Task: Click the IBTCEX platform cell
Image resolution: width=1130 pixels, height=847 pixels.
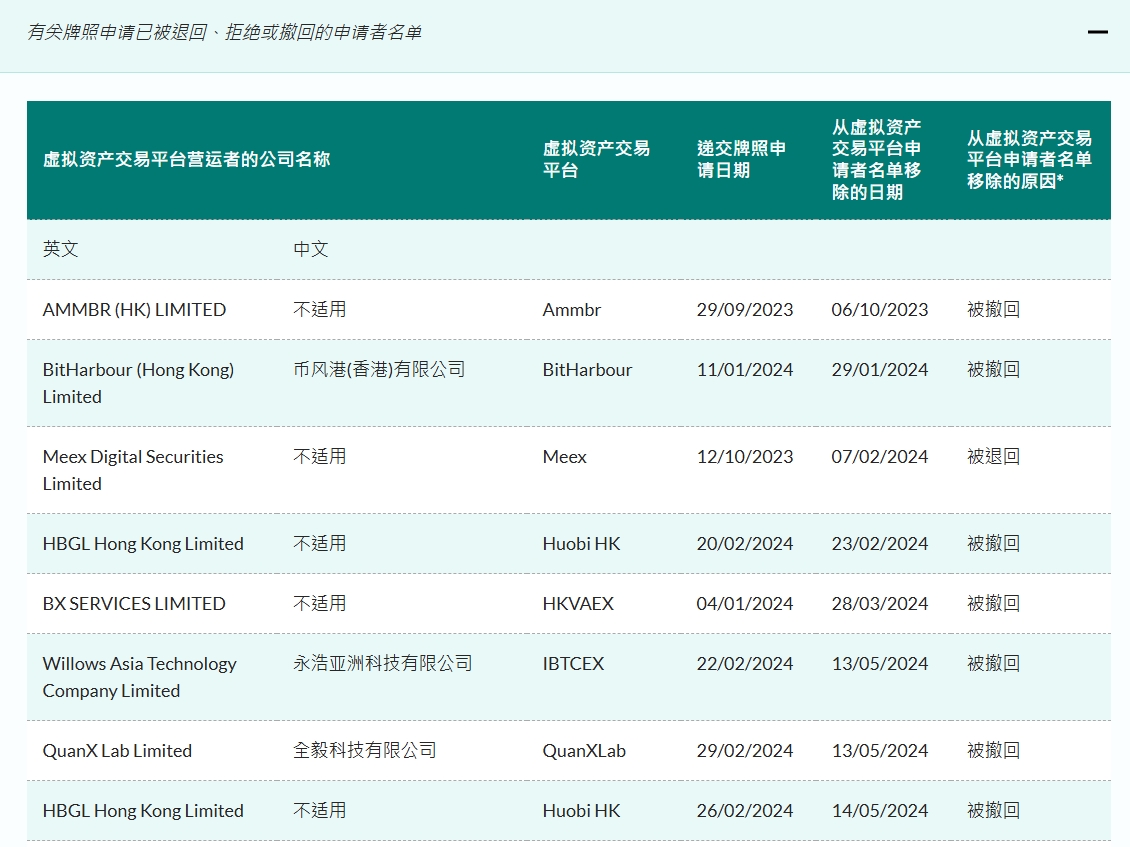Action: point(573,663)
